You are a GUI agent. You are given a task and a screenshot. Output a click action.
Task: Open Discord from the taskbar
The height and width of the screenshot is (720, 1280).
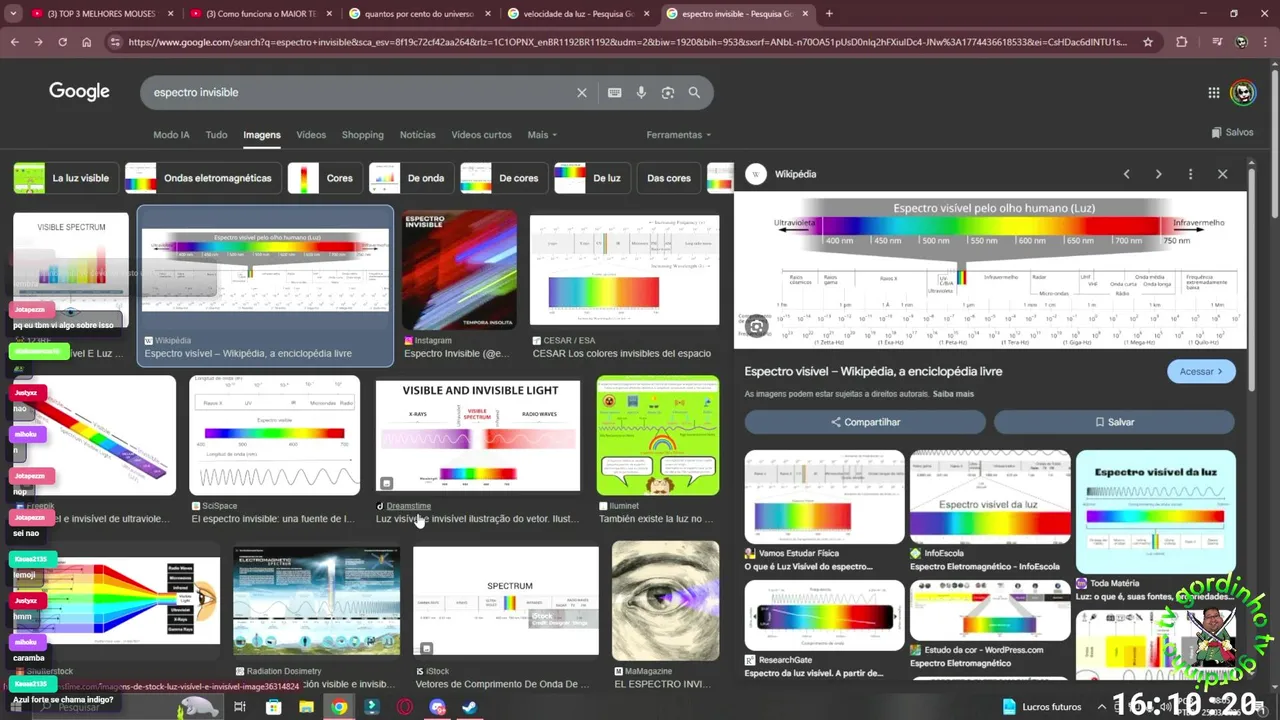437,707
